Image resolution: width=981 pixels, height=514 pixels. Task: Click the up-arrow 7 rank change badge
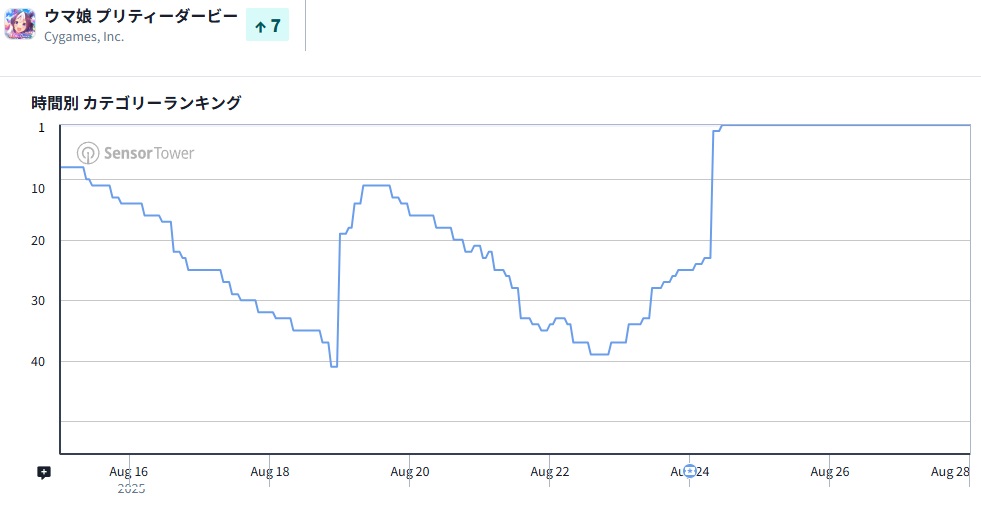coord(267,26)
